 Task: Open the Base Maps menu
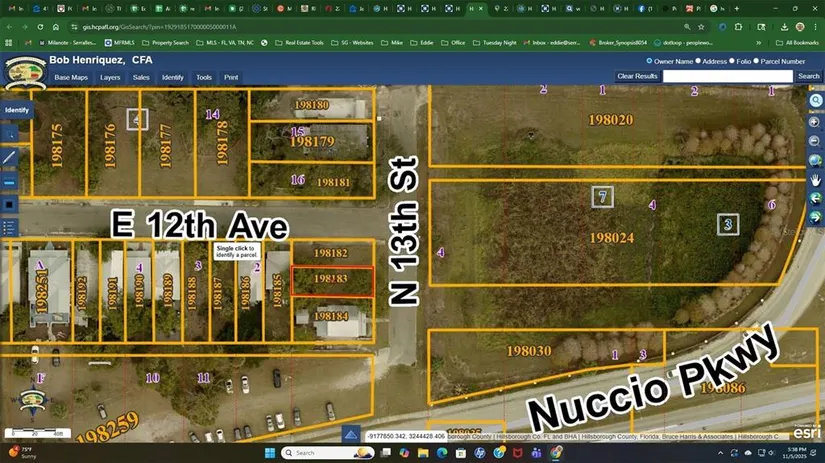[x=71, y=77]
